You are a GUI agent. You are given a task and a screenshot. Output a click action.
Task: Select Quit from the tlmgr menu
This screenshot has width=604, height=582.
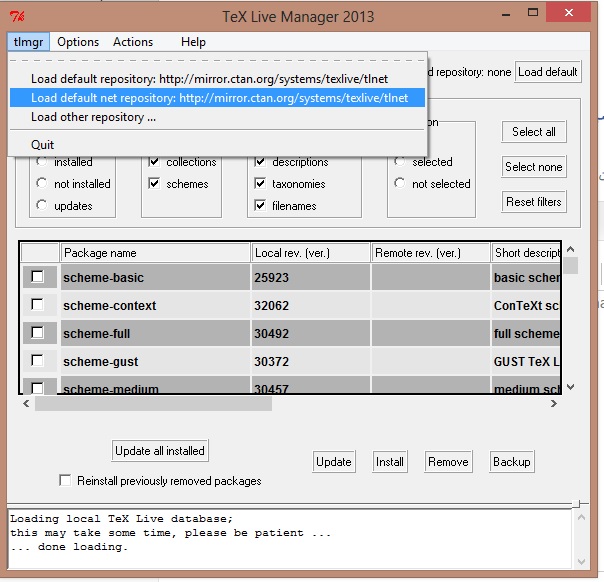click(x=218, y=145)
